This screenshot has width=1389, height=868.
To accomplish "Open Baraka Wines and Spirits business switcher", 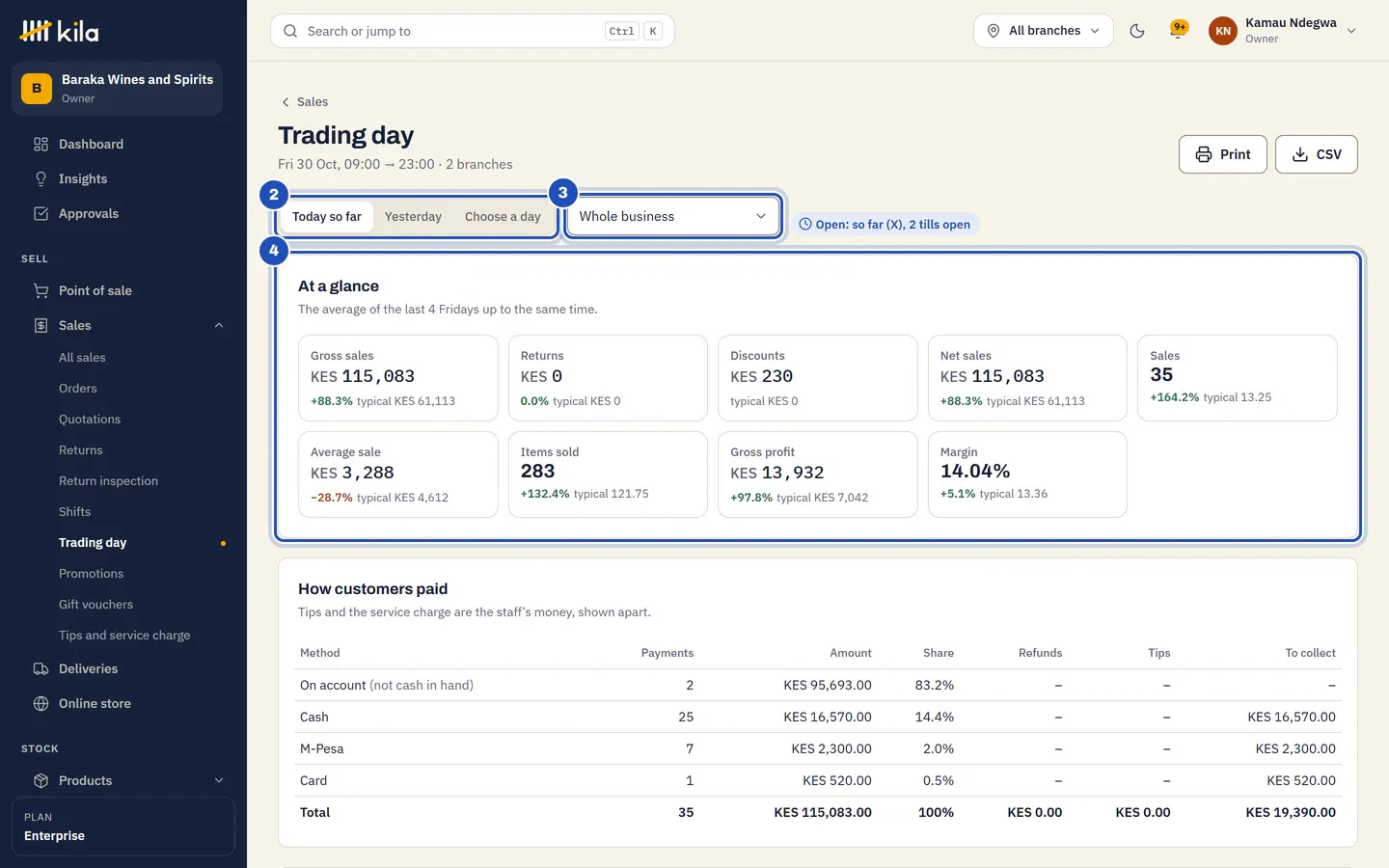I will (x=118, y=89).
